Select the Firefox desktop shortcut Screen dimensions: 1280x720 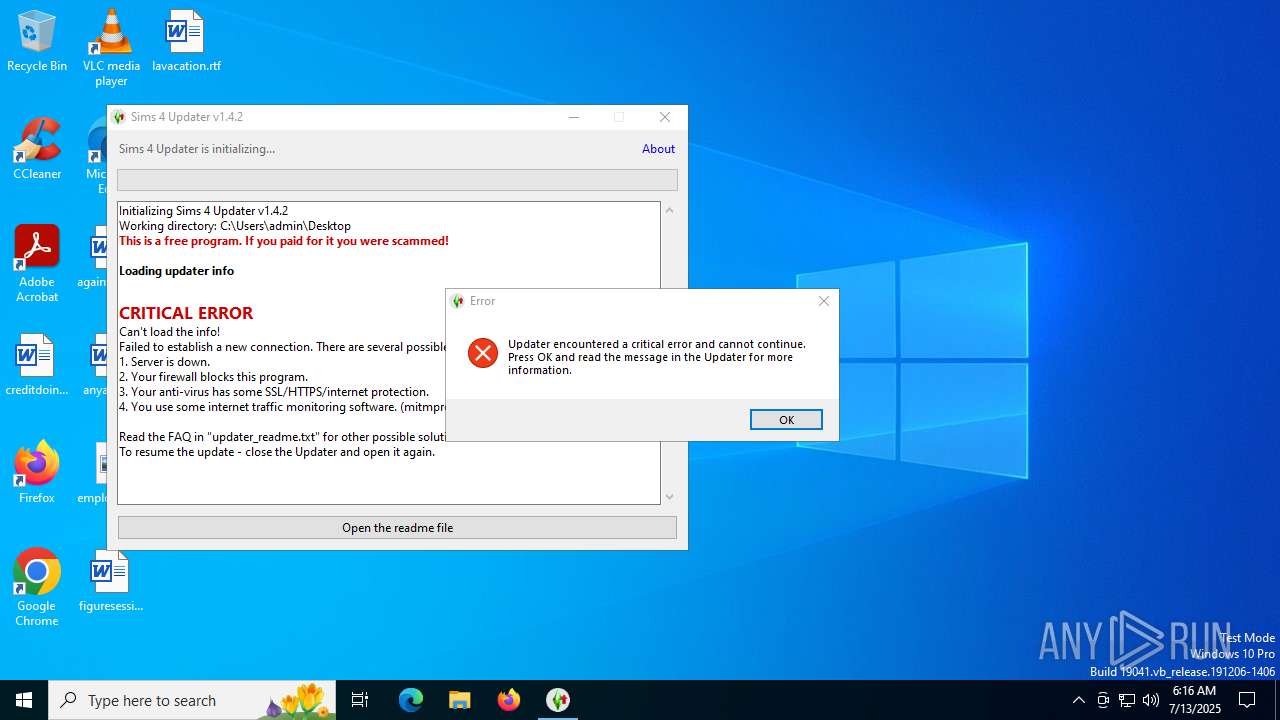point(37,472)
